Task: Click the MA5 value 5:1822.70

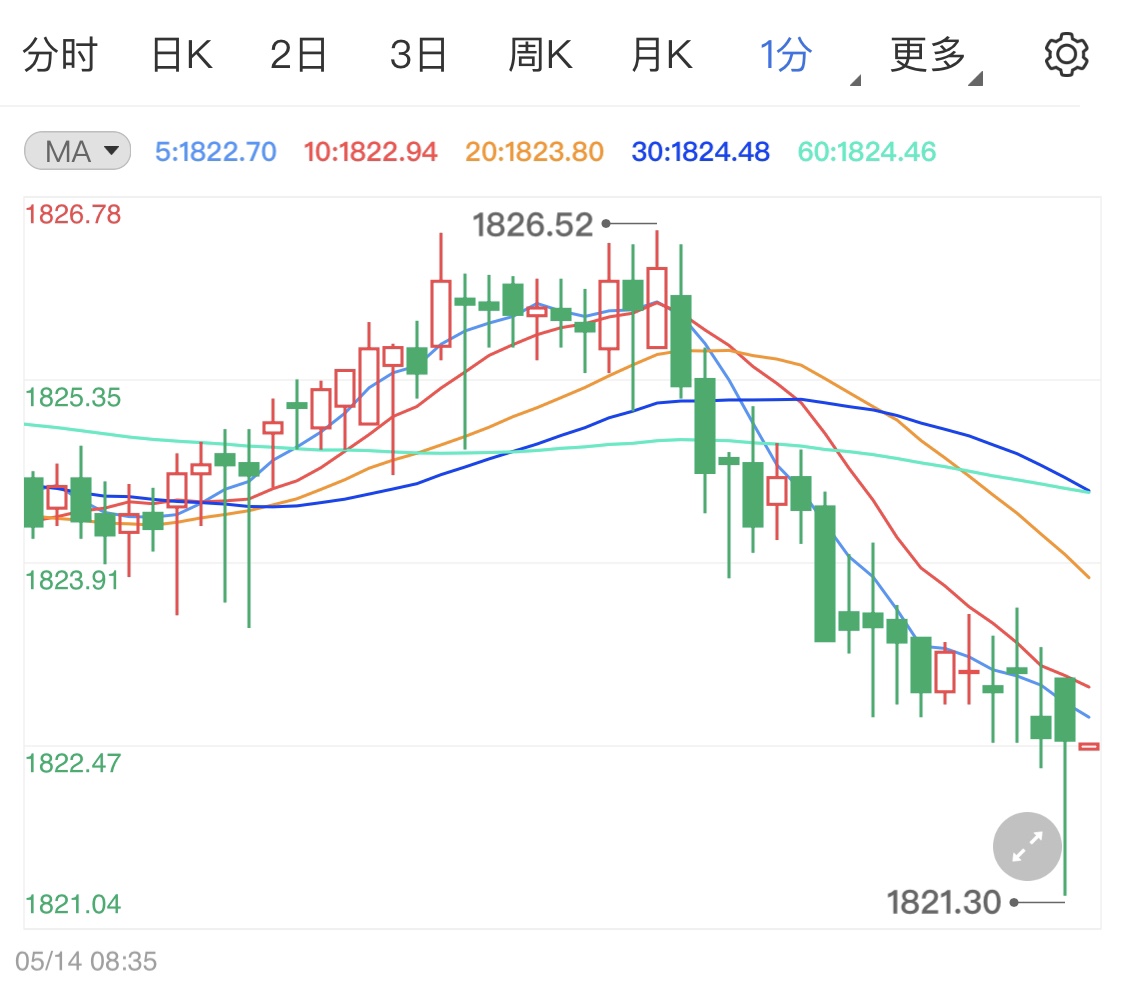Action: coord(215,151)
